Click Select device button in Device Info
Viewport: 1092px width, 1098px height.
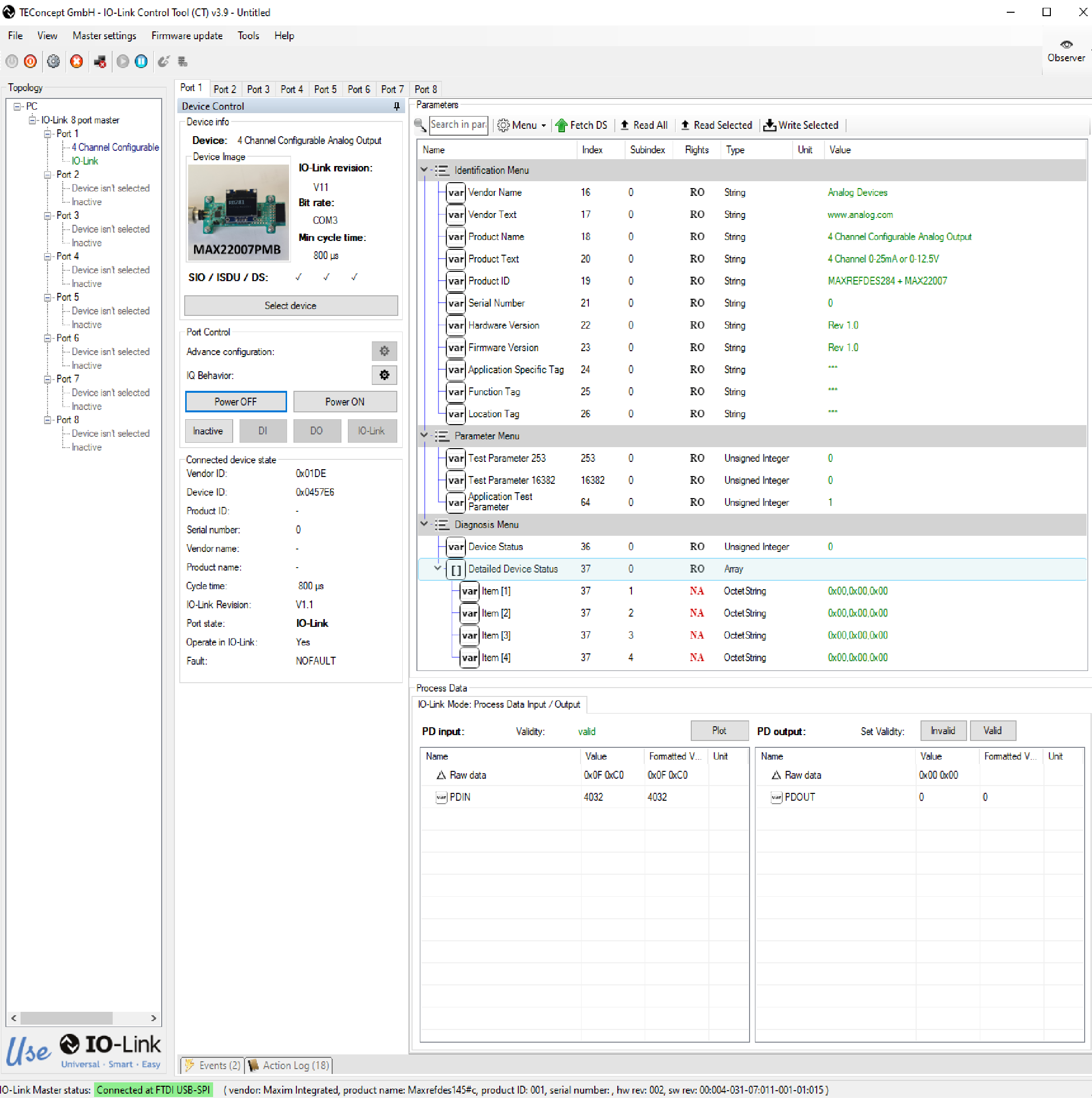tap(290, 306)
